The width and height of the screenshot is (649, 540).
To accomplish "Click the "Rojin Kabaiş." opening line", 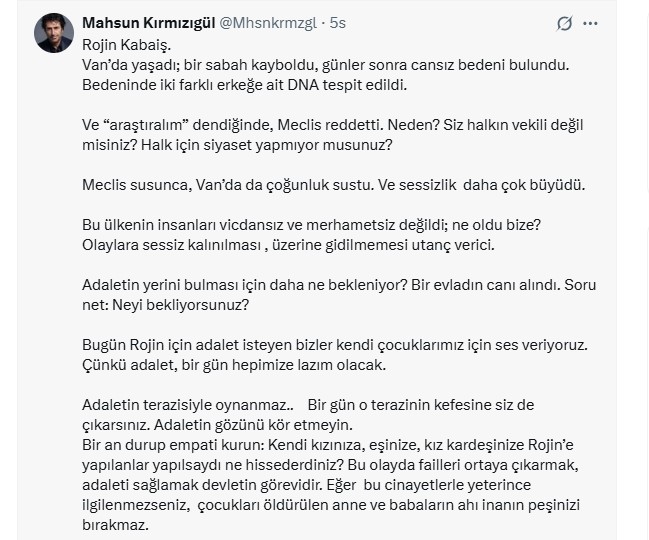I will click(127, 44).
